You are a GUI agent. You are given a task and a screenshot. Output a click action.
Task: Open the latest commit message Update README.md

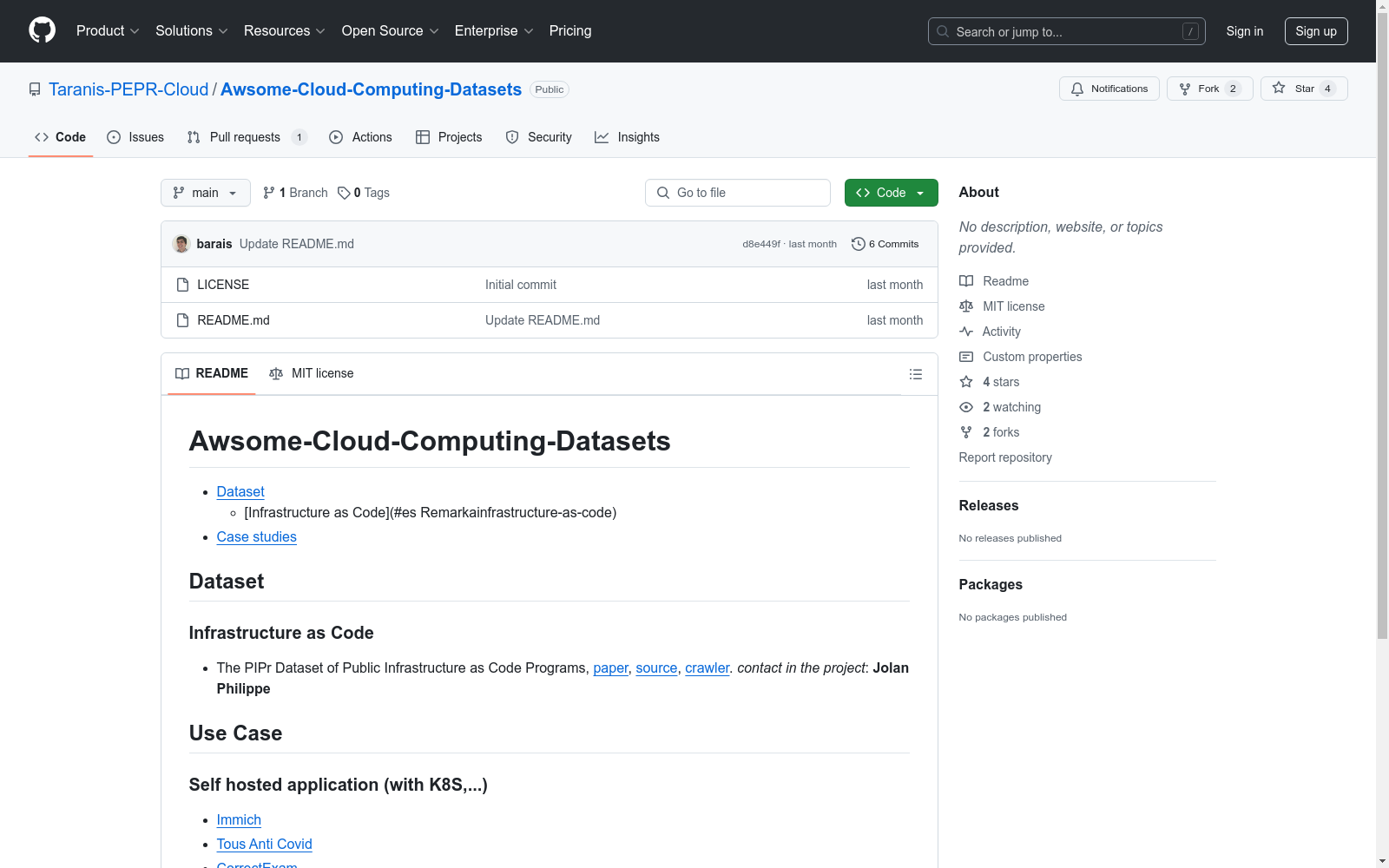pos(297,244)
